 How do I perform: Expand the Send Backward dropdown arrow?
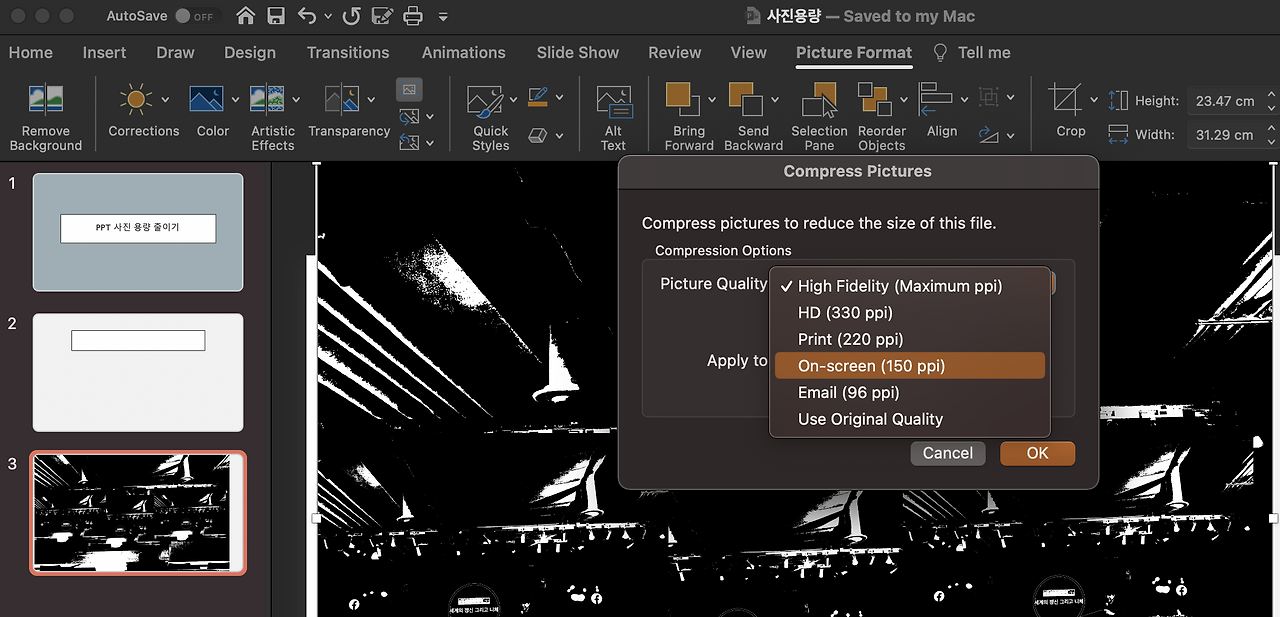pos(774,99)
